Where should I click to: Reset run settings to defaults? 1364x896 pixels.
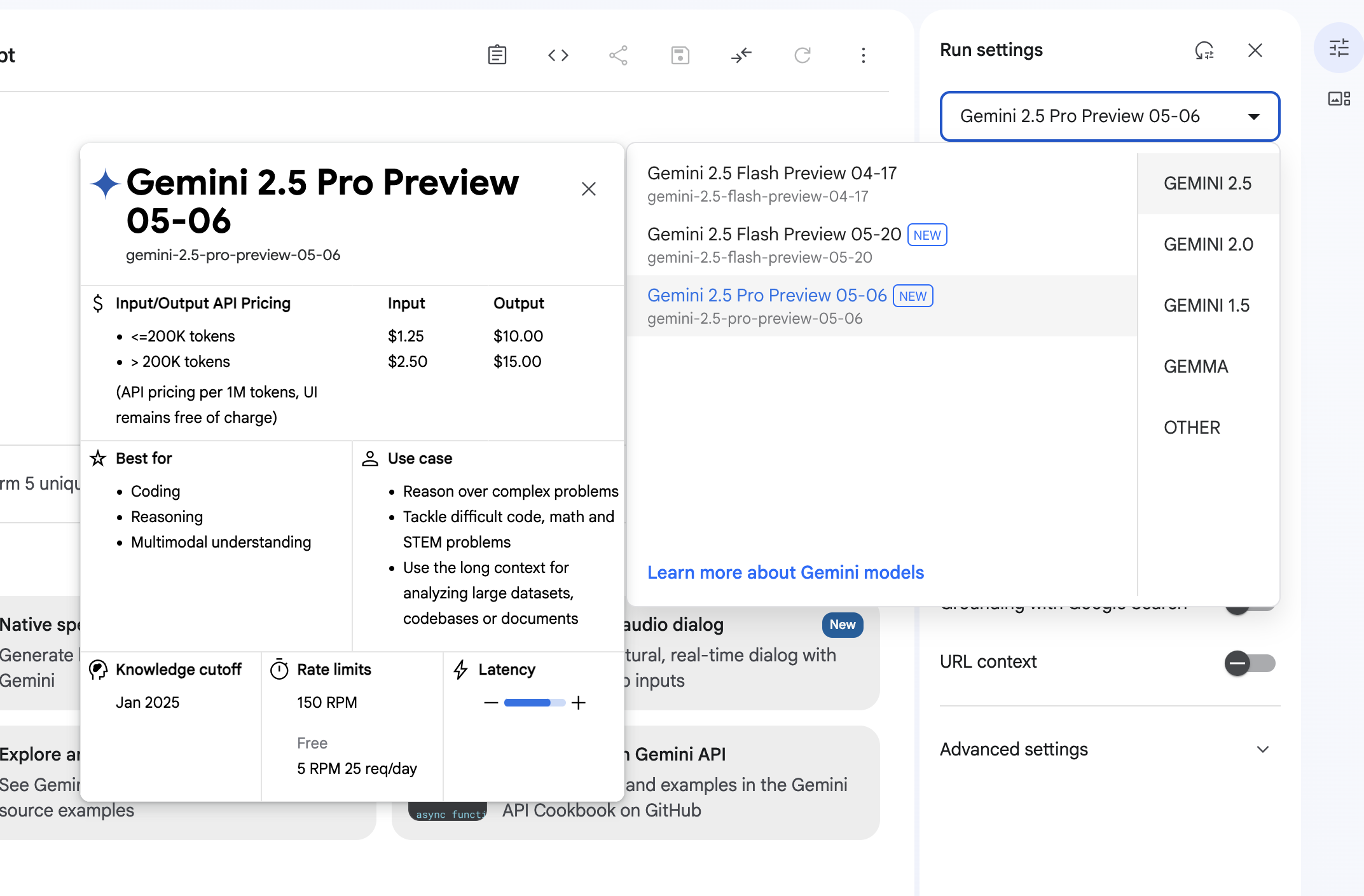pos(1205,50)
